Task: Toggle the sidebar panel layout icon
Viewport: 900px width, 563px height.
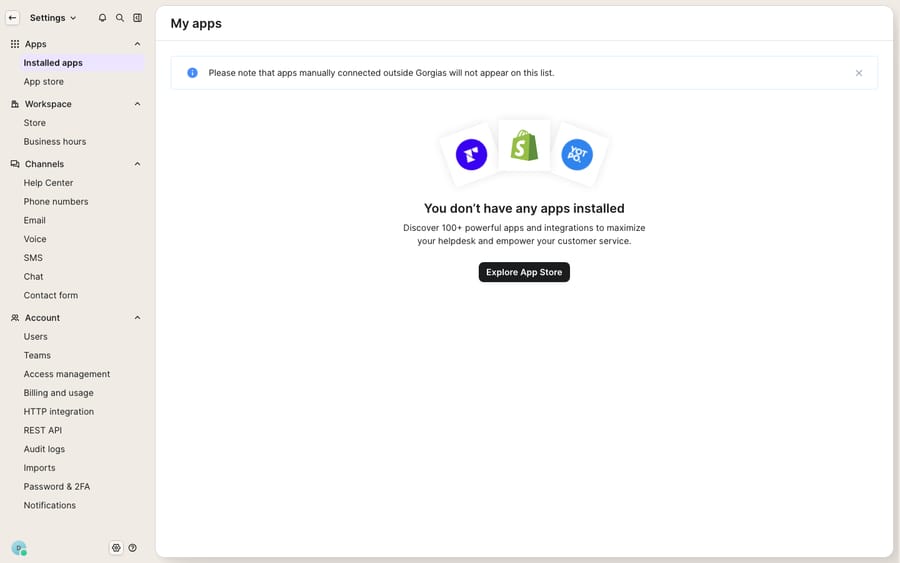Action: pyautogui.click(x=138, y=18)
